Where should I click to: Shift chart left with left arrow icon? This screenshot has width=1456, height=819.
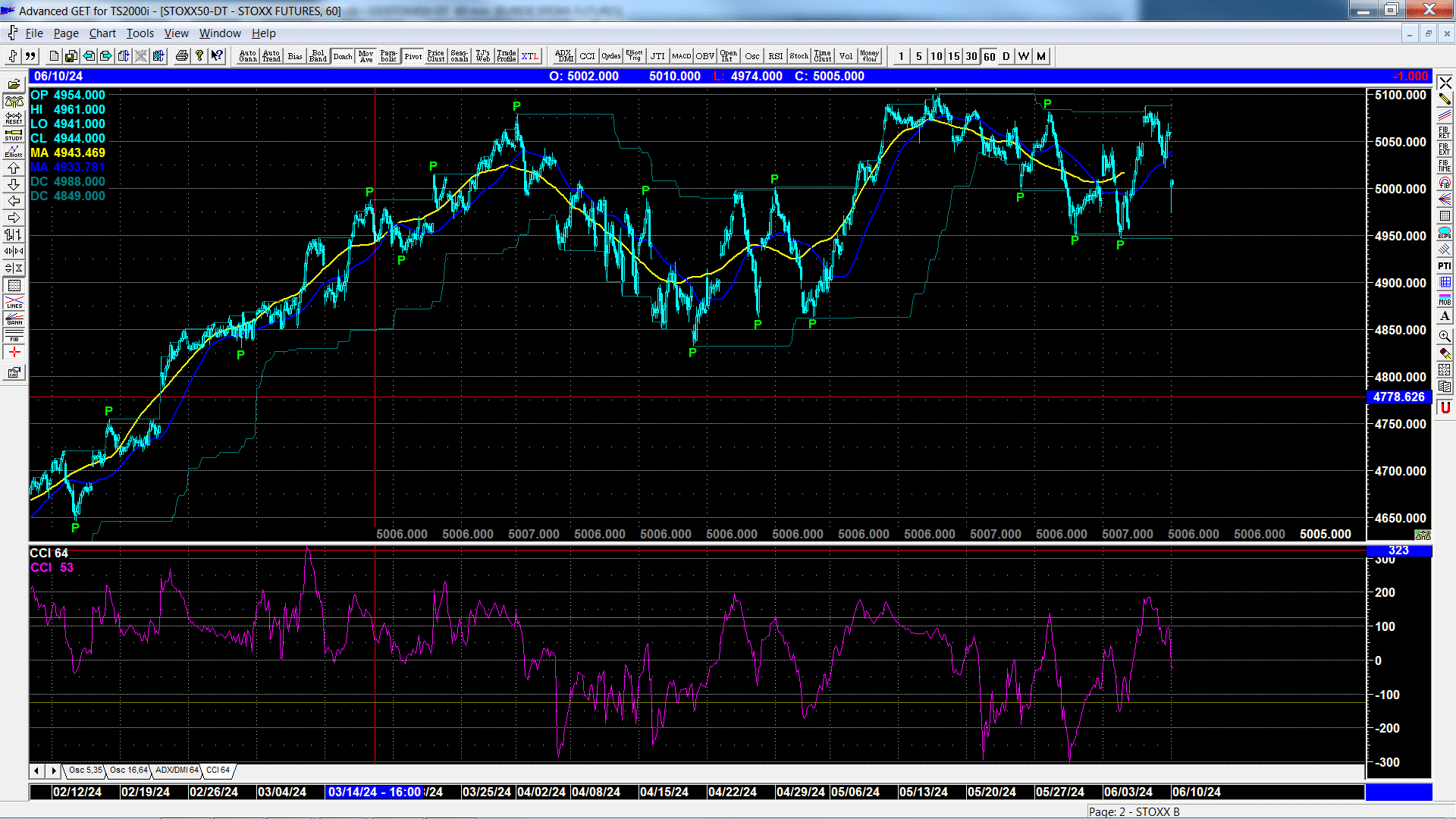(x=14, y=201)
